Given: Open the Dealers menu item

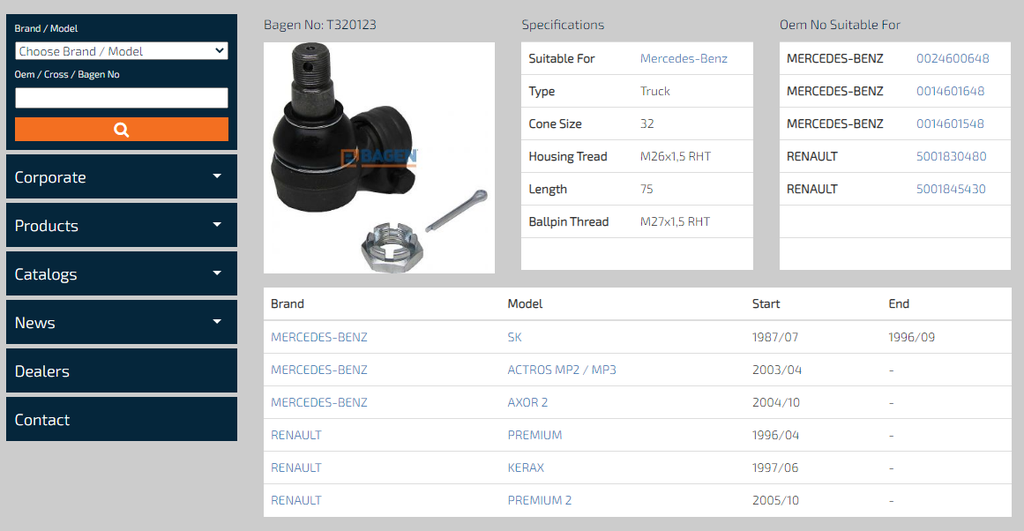Looking at the screenshot, I should [x=121, y=370].
